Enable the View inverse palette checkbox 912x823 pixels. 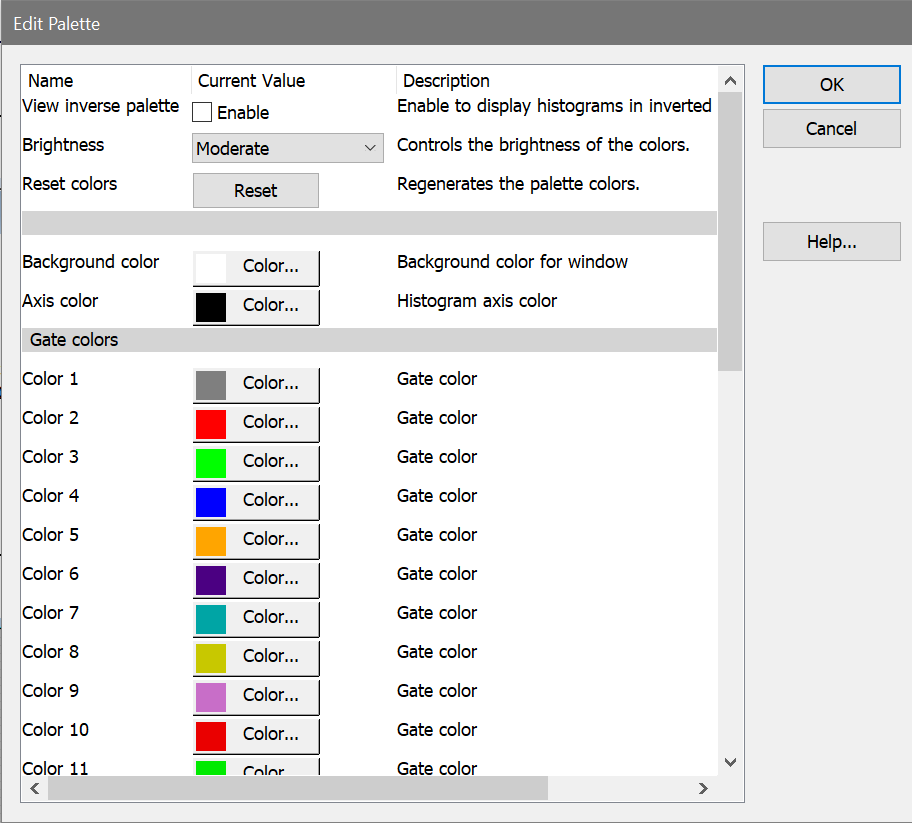[202, 113]
